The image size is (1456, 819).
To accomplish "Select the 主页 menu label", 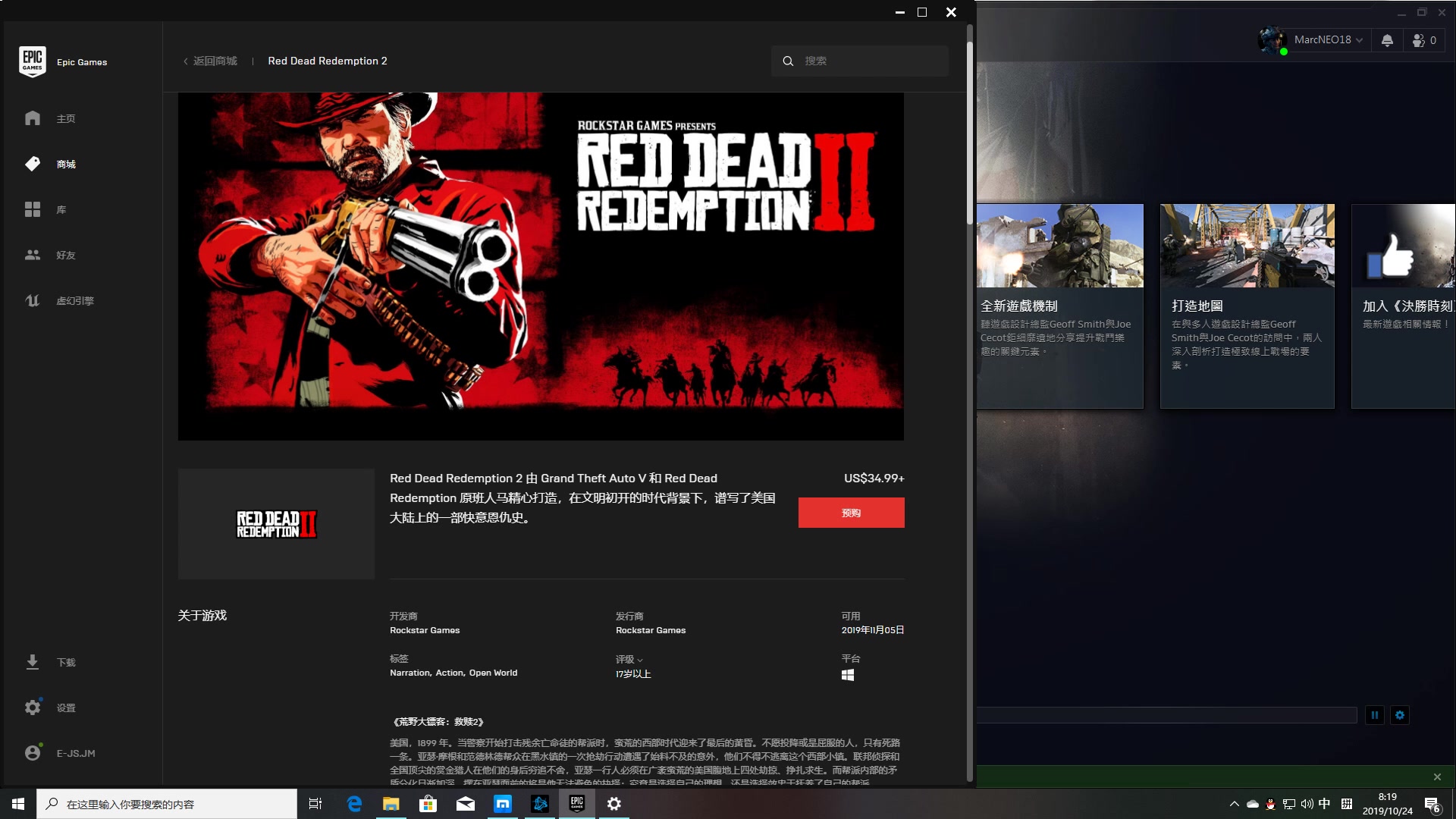I will (66, 119).
